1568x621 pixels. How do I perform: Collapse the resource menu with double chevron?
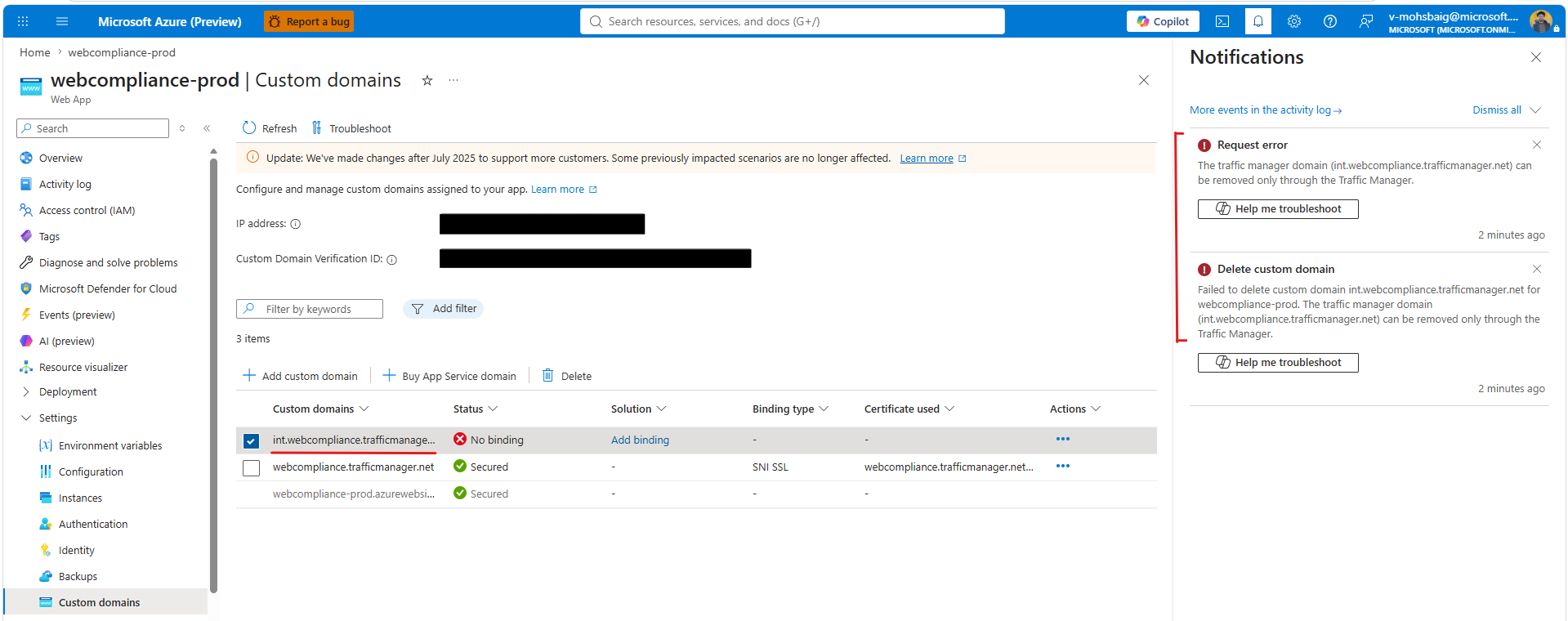(208, 128)
